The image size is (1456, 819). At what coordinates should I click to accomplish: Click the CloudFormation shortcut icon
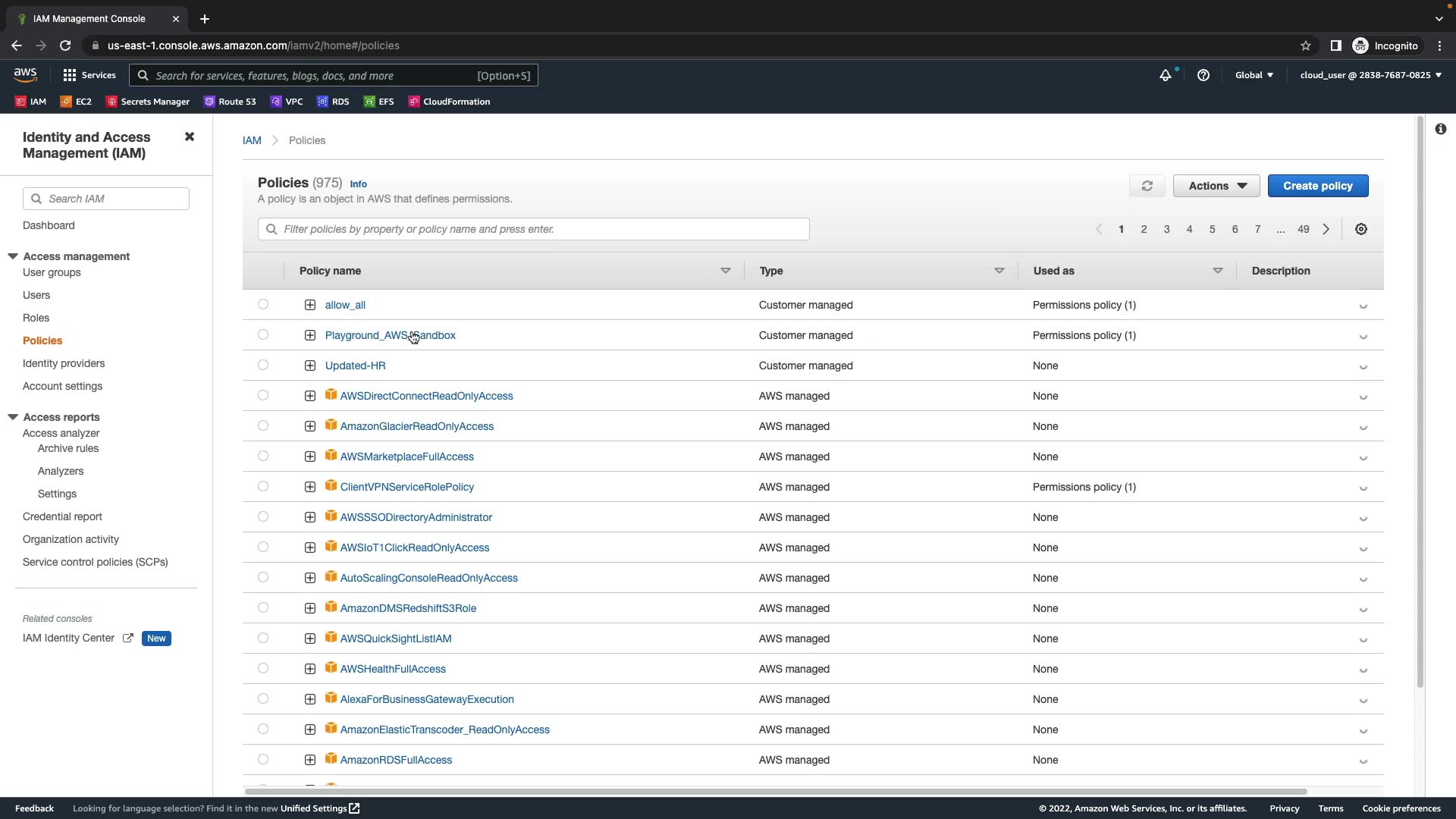414,102
